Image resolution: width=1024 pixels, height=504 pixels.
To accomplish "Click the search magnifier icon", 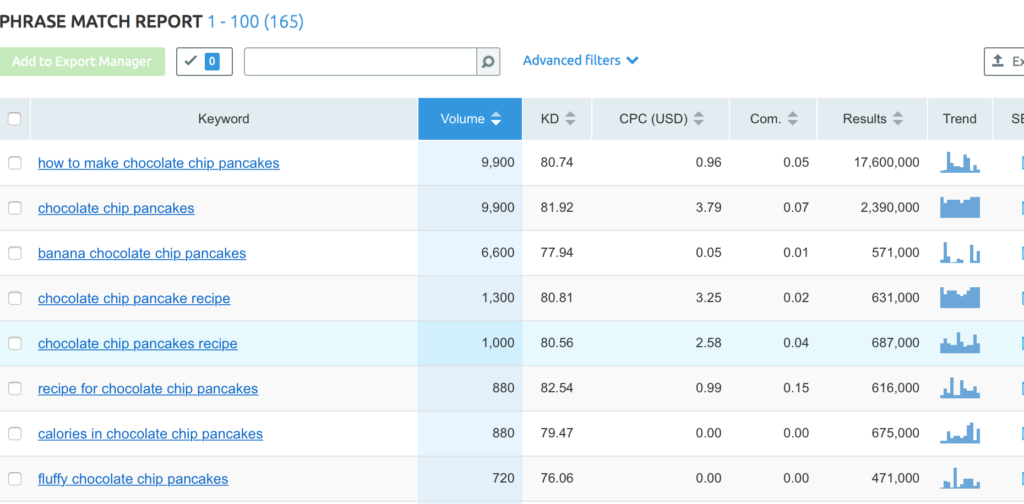I will [488, 62].
